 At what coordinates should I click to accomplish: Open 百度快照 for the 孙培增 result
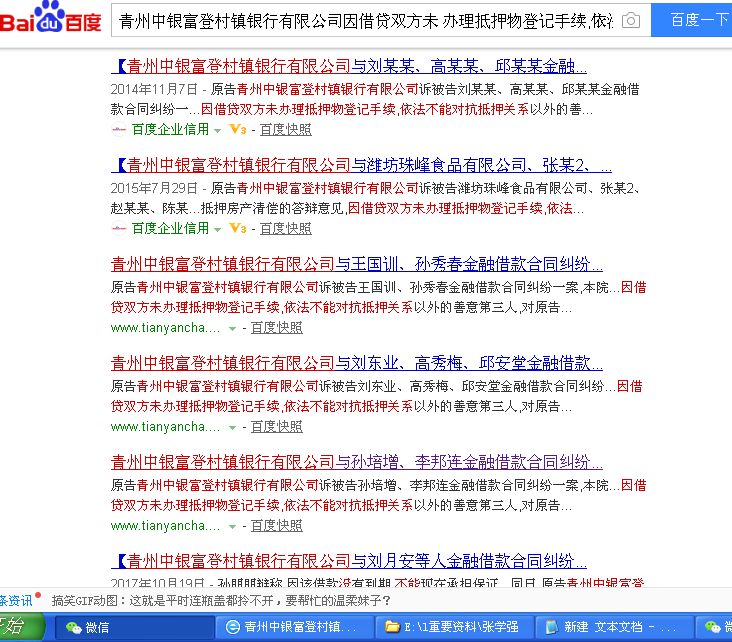276,526
